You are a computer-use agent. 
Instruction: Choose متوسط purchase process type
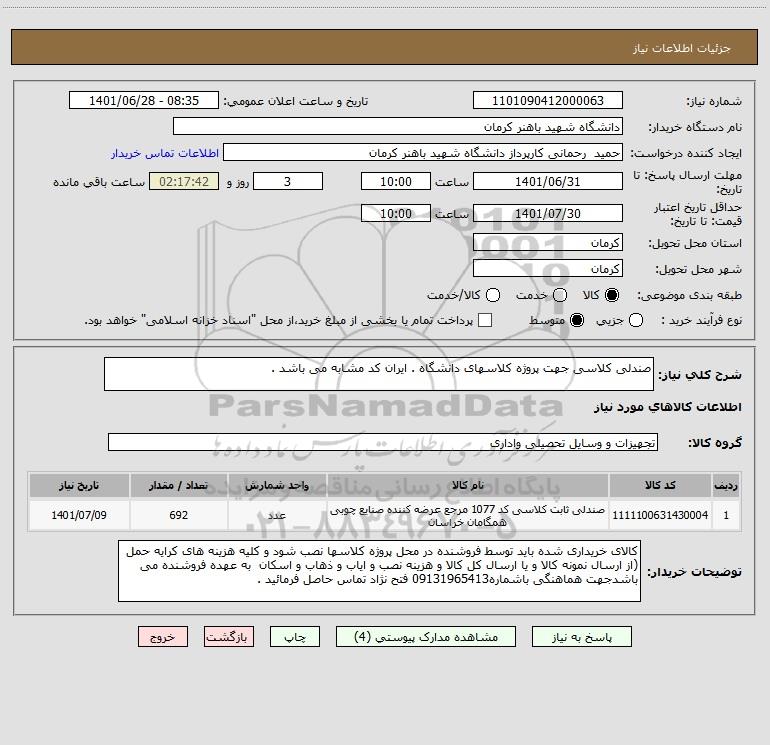pos(577,320)
